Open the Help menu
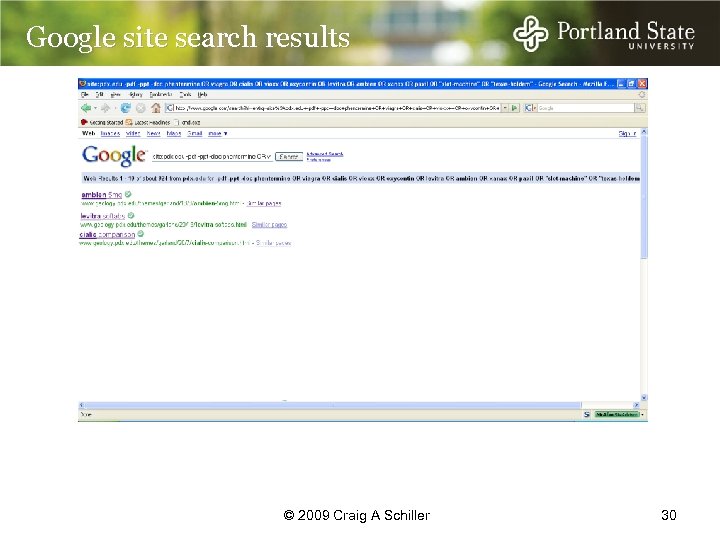This screenshot has width=720, height=540. (x=202, y=95)
